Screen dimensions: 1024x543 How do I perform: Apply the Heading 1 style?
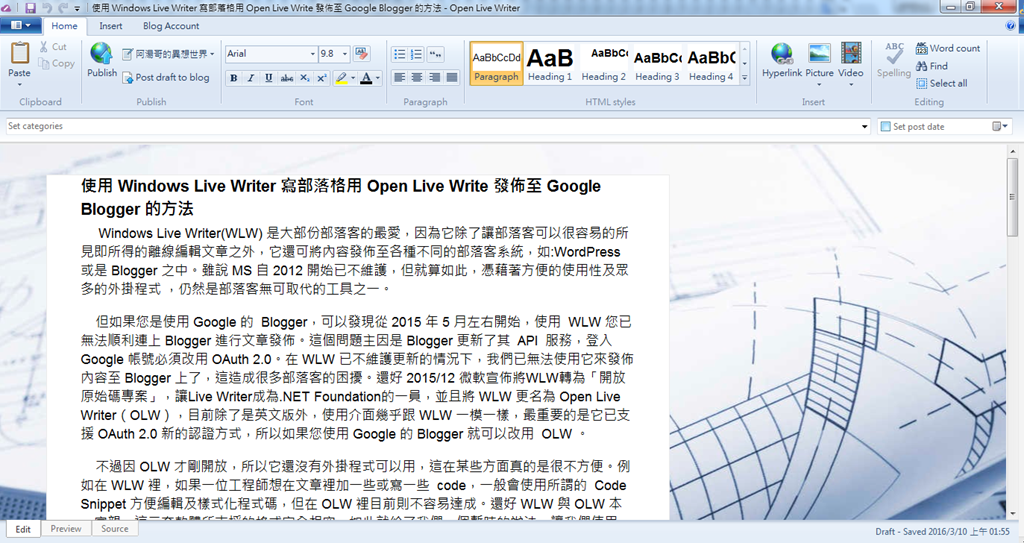coord(550,63)
